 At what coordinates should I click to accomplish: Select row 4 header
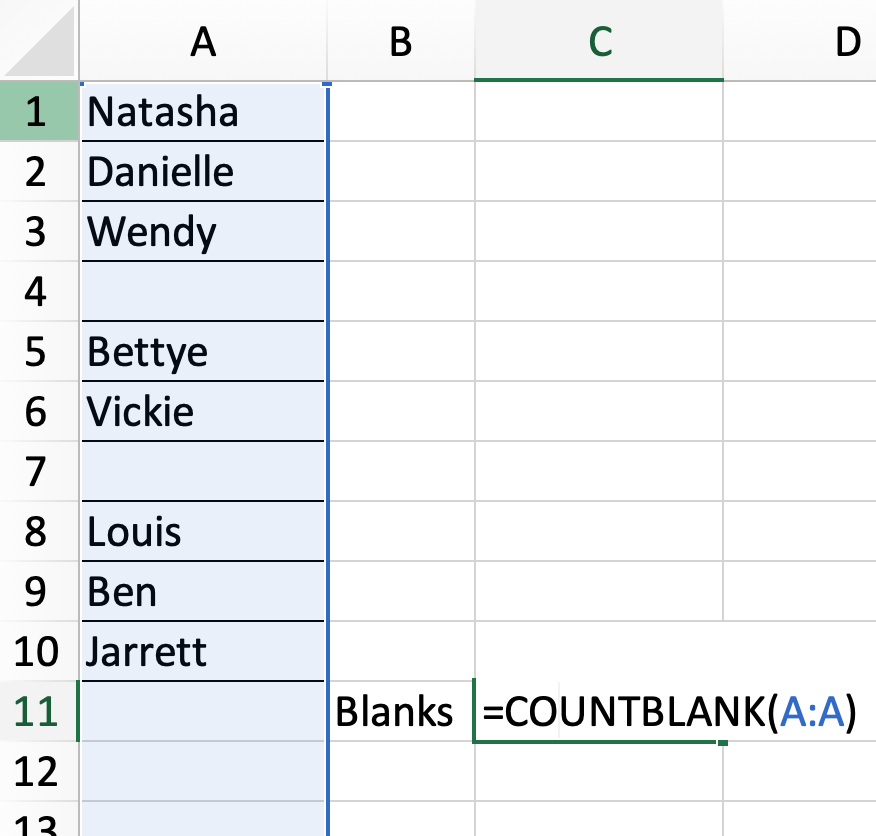39,291
